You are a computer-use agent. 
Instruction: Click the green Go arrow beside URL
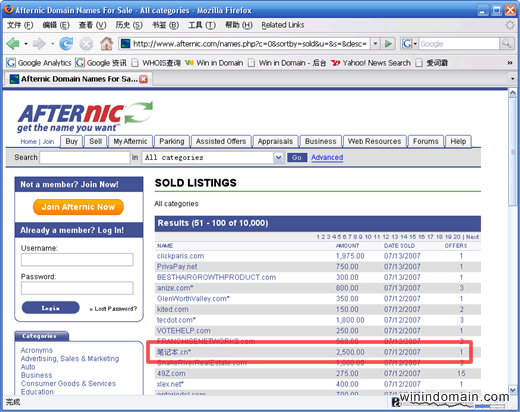388,44
